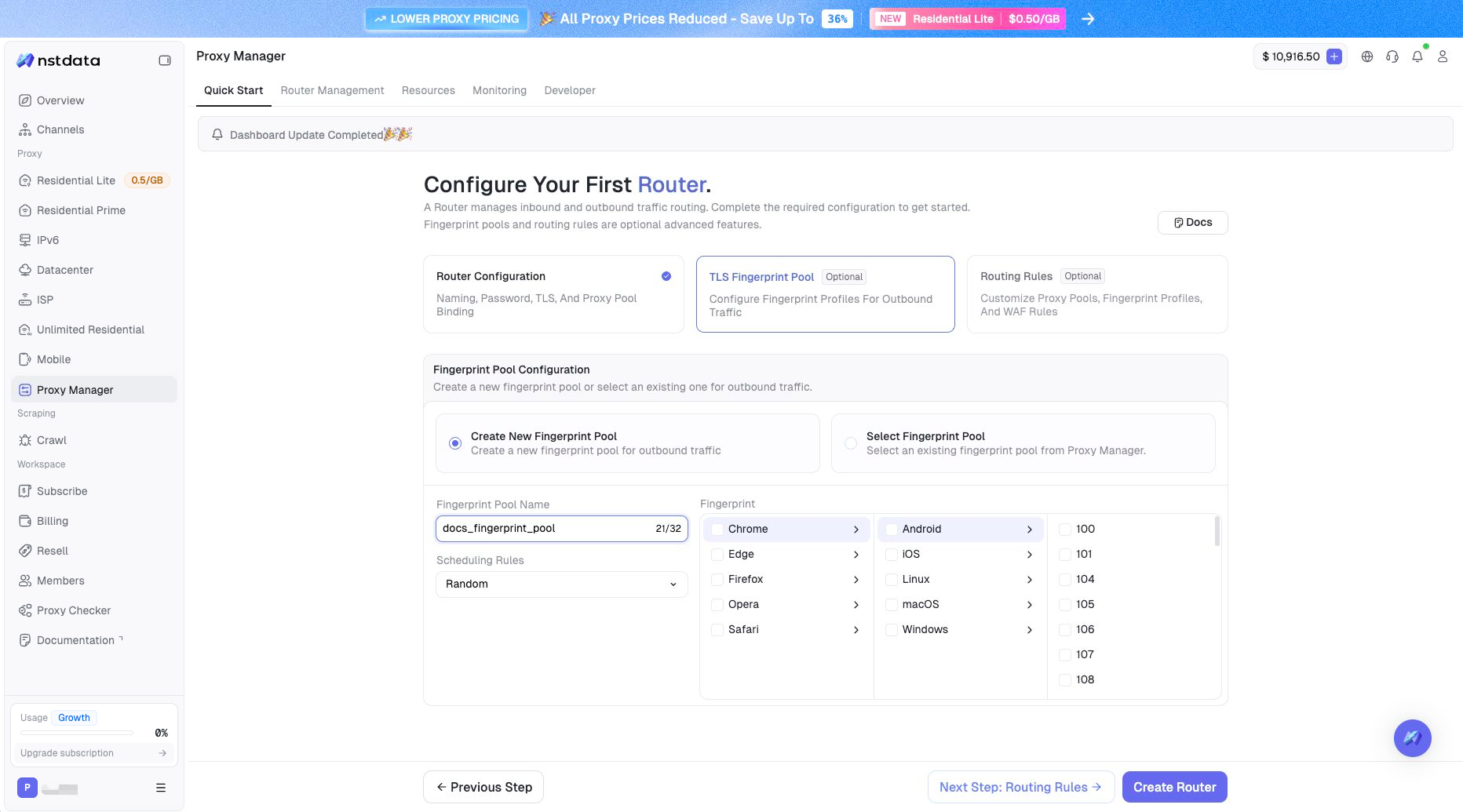
Task: Open Overview in the sidebar
Action: [94, 100]
